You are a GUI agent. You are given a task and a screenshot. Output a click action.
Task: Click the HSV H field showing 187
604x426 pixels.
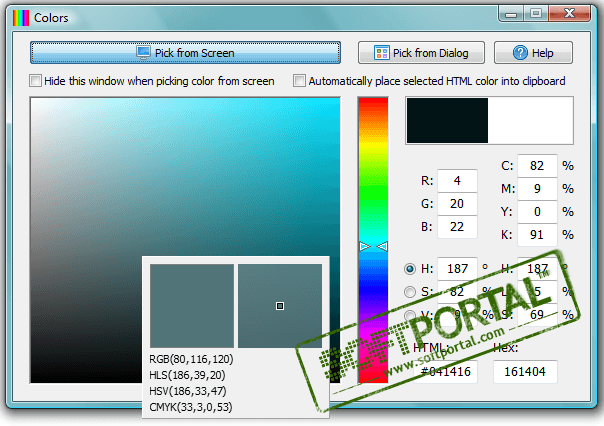457,268
